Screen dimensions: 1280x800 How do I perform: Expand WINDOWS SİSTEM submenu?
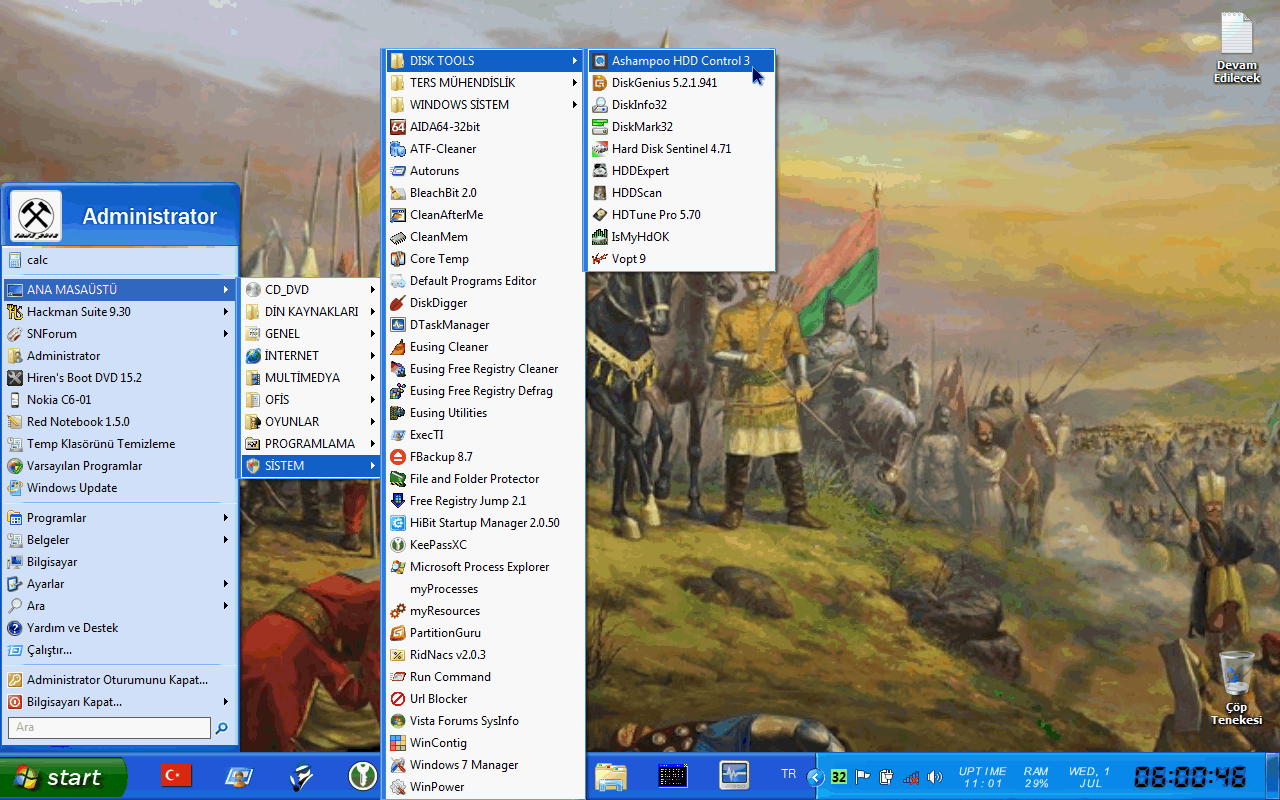[484, 105]
